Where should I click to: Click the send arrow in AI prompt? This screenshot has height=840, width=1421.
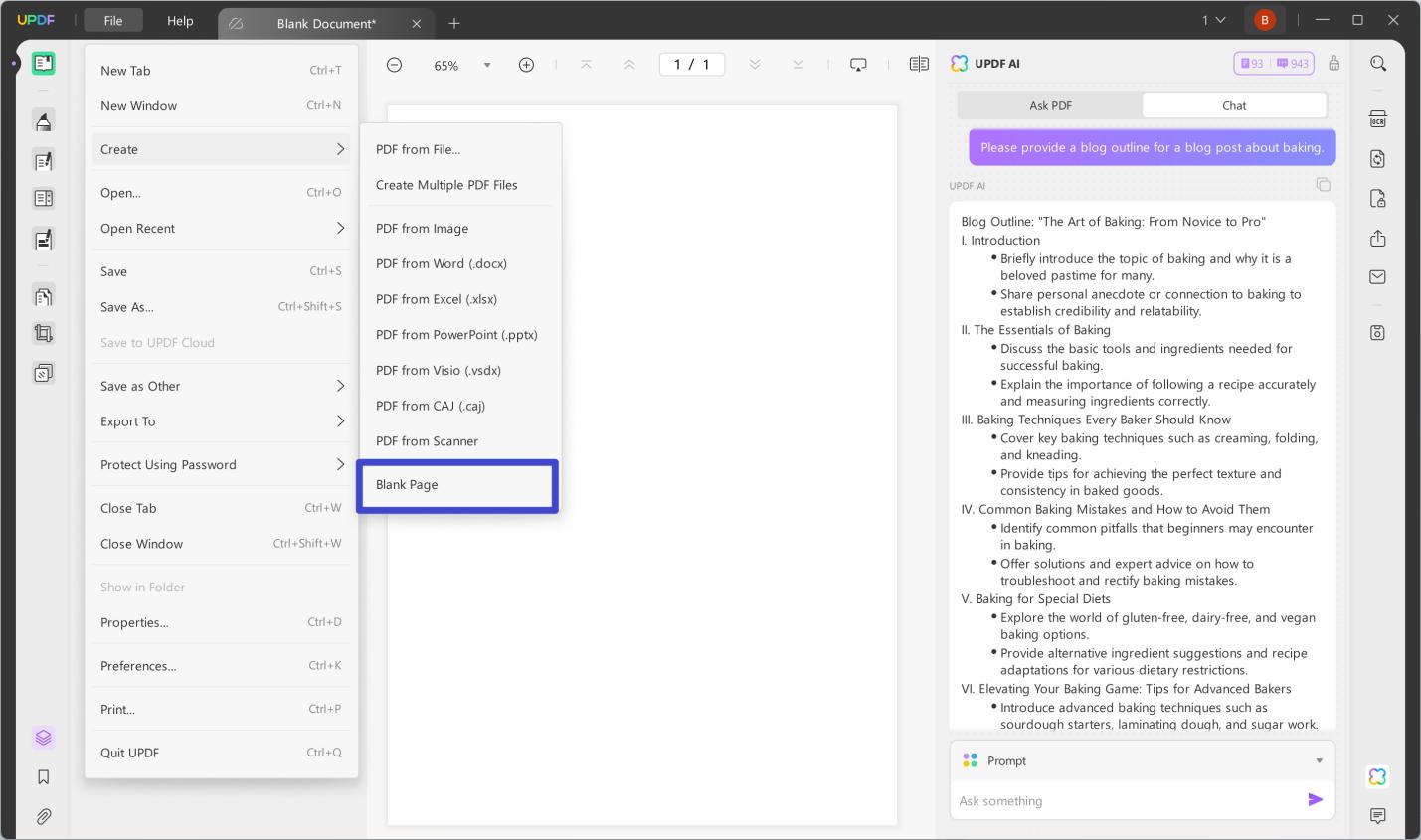[1315, 799]
